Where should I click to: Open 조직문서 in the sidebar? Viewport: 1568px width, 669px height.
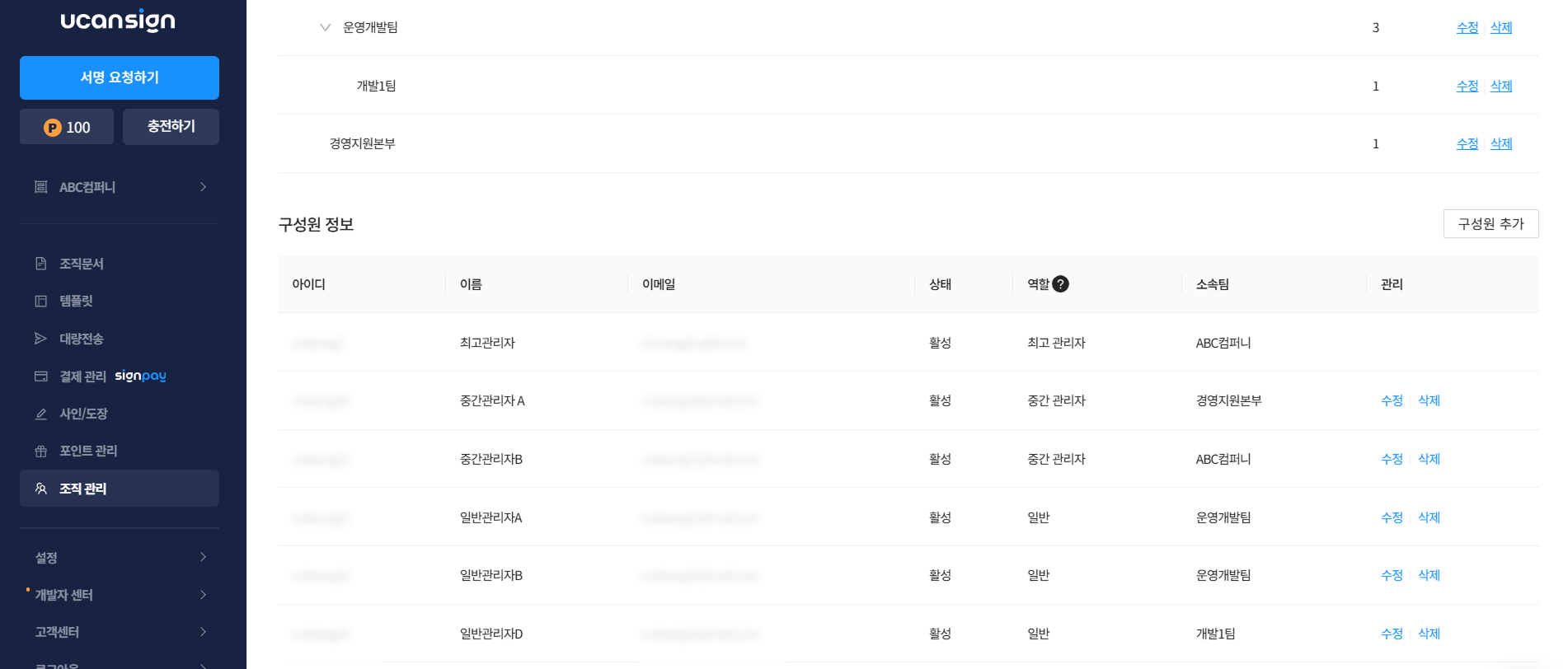[x=120, y=264]
